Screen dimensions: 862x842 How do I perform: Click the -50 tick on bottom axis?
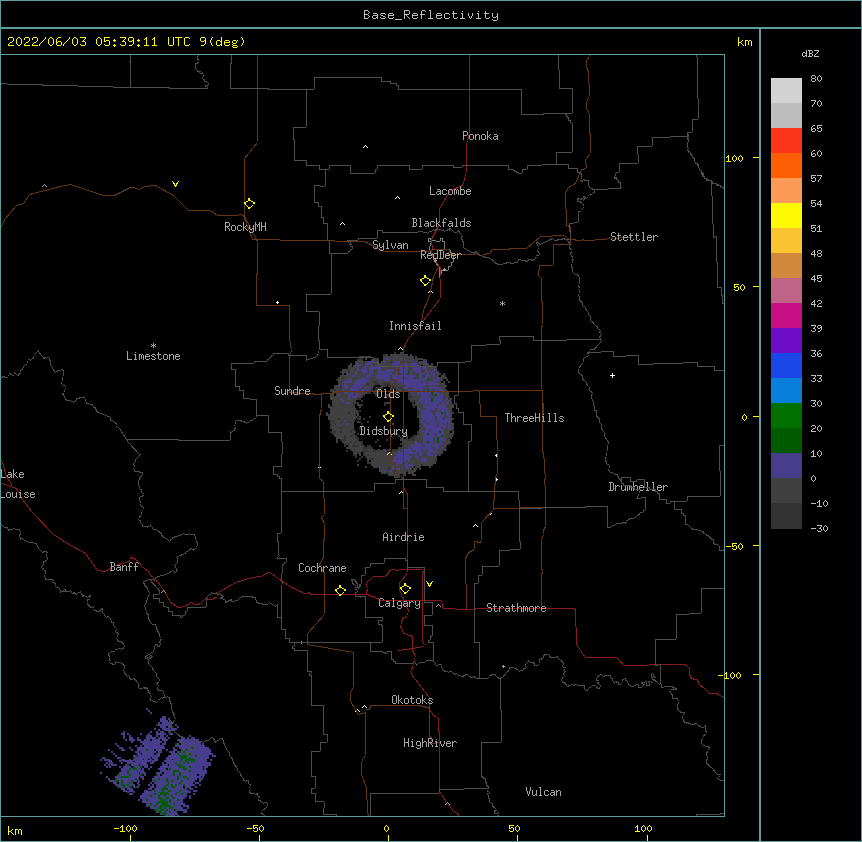pos(255,828)
